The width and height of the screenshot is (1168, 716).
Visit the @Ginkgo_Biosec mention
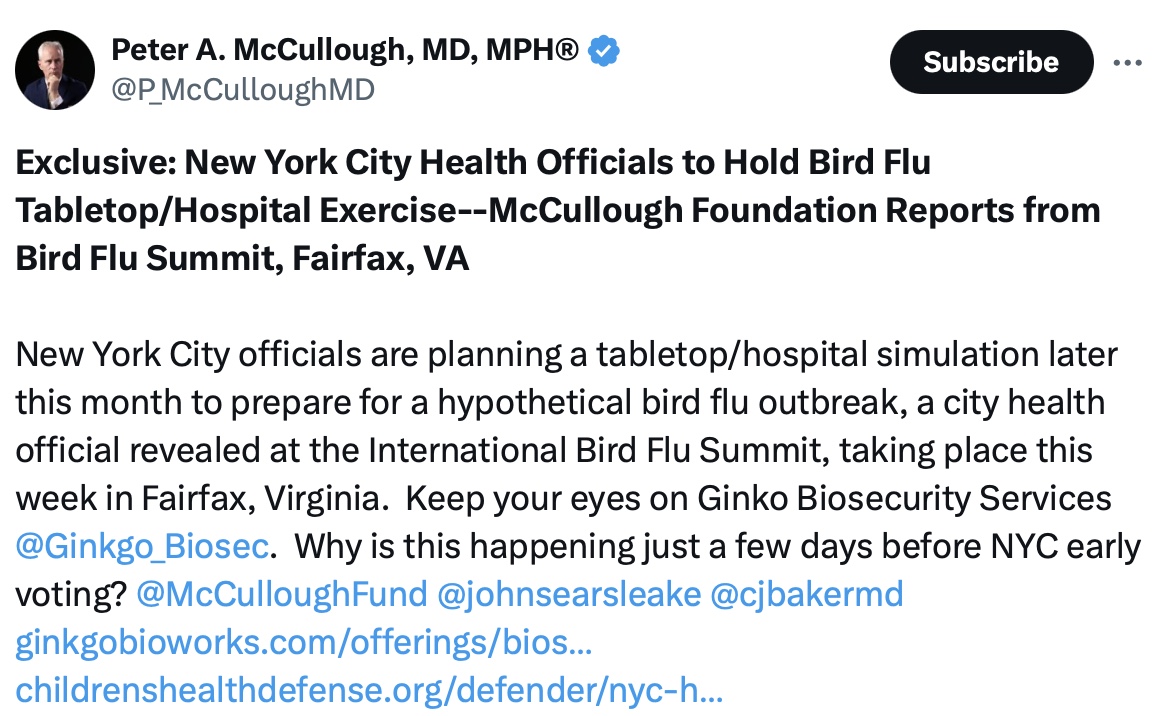click(x=142, y=547)
